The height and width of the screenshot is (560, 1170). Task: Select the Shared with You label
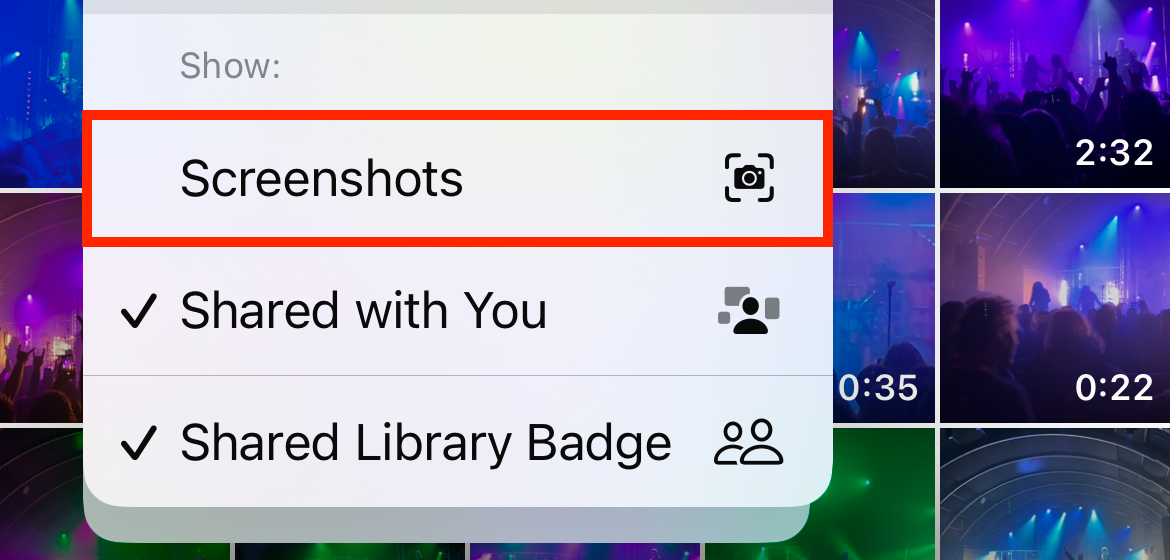coord(363,311)
